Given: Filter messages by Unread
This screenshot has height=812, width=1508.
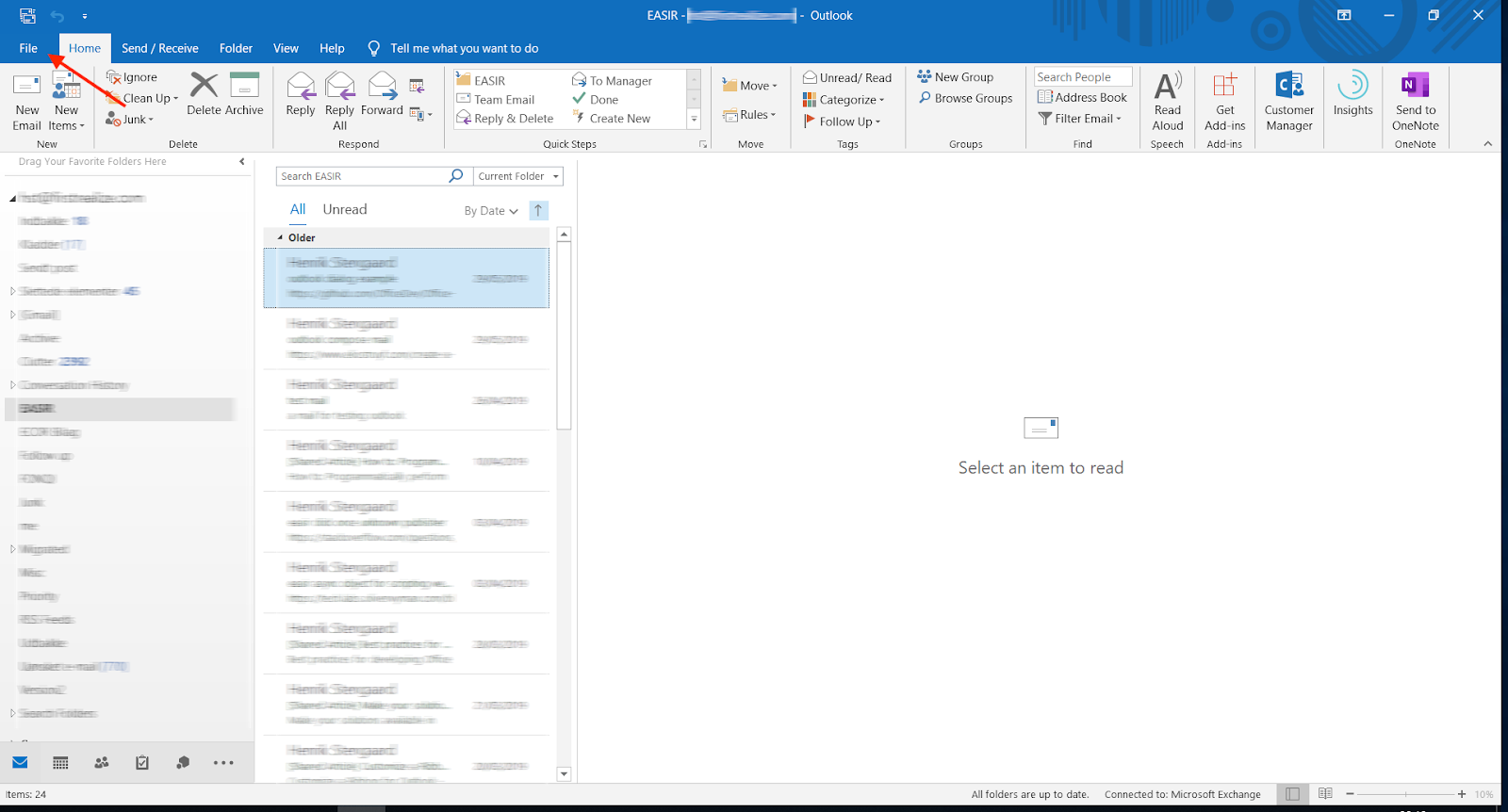Looking at the screenshot, I should pos(345,209).
